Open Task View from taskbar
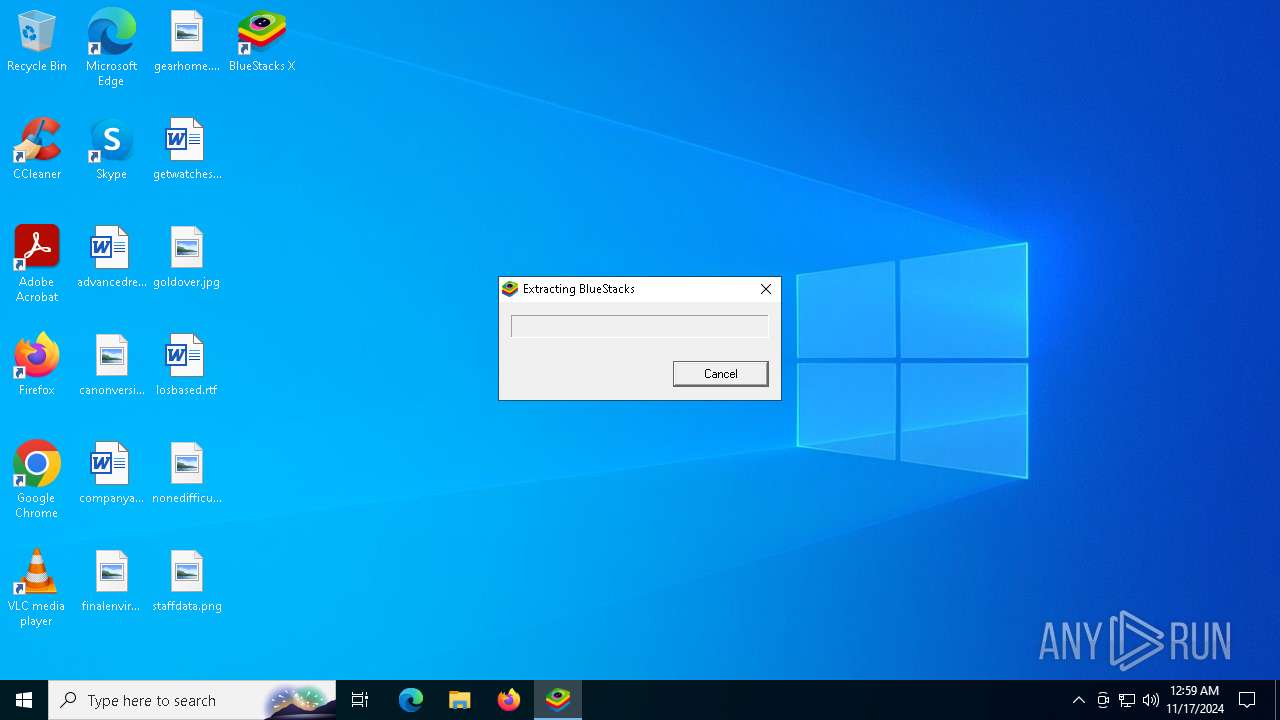Image resolution: width=1280 pixels, height=720 pixels. (x=360, y=700)
